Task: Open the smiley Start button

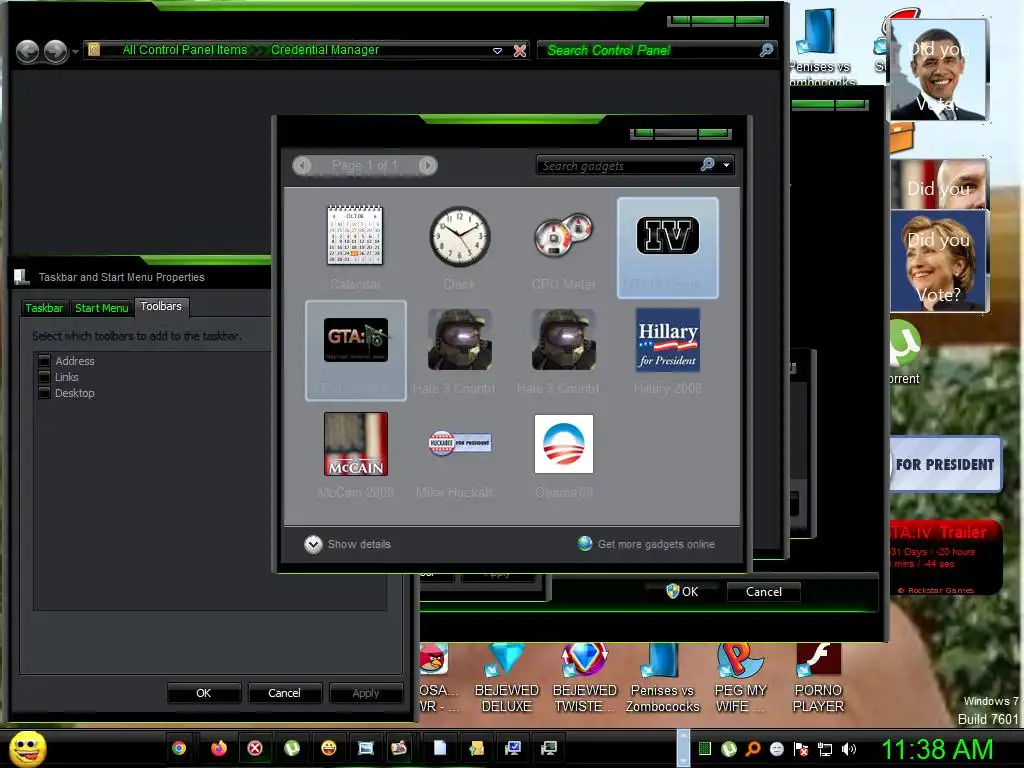Action: pyautogui.click(x=27, y=748)
